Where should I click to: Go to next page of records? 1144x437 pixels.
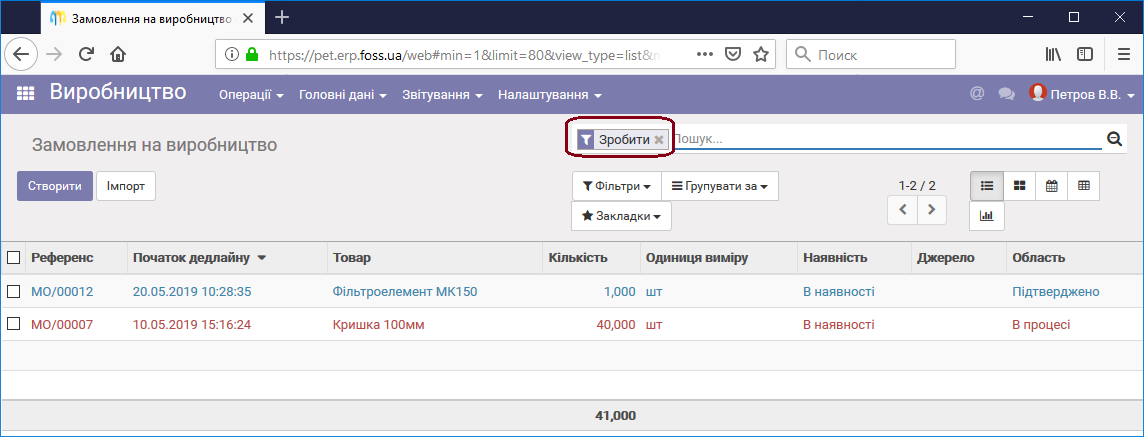[932, 210]
